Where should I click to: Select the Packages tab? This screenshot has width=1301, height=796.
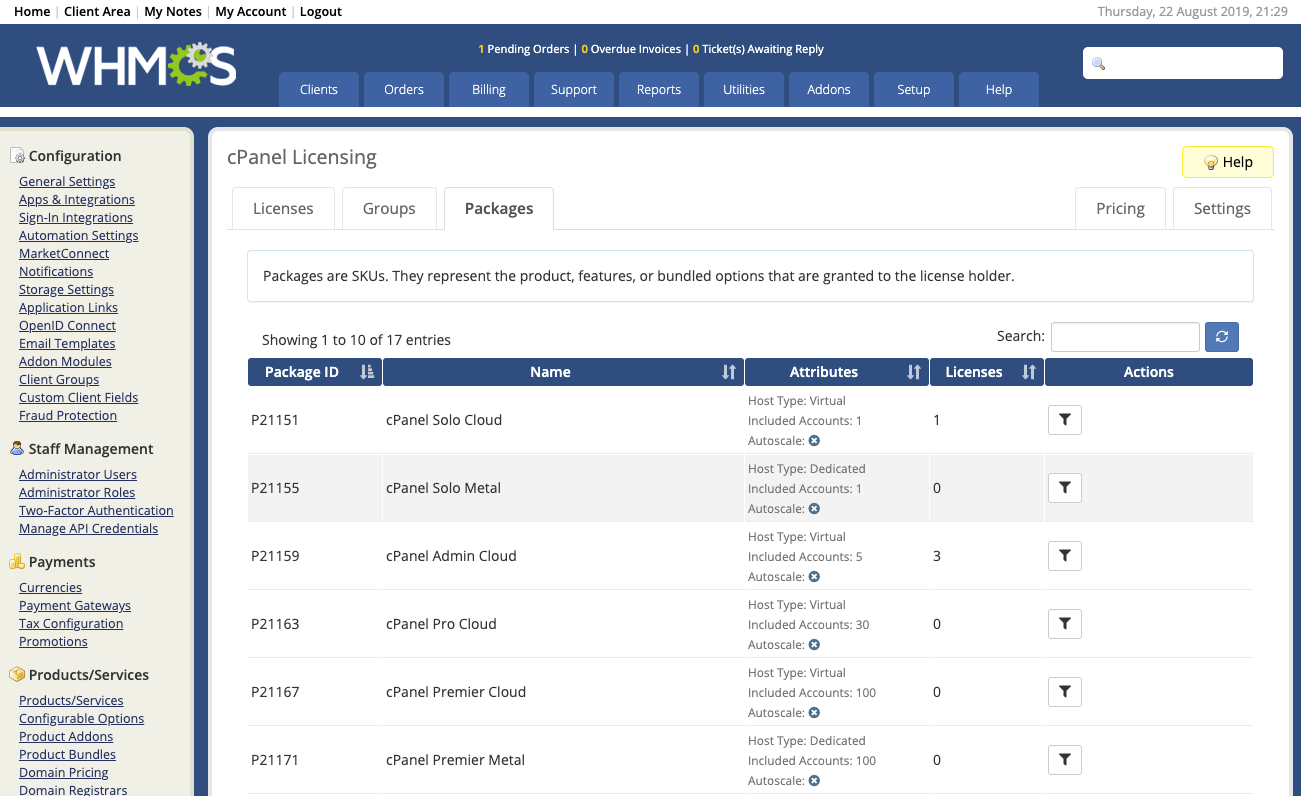[499, 208]
